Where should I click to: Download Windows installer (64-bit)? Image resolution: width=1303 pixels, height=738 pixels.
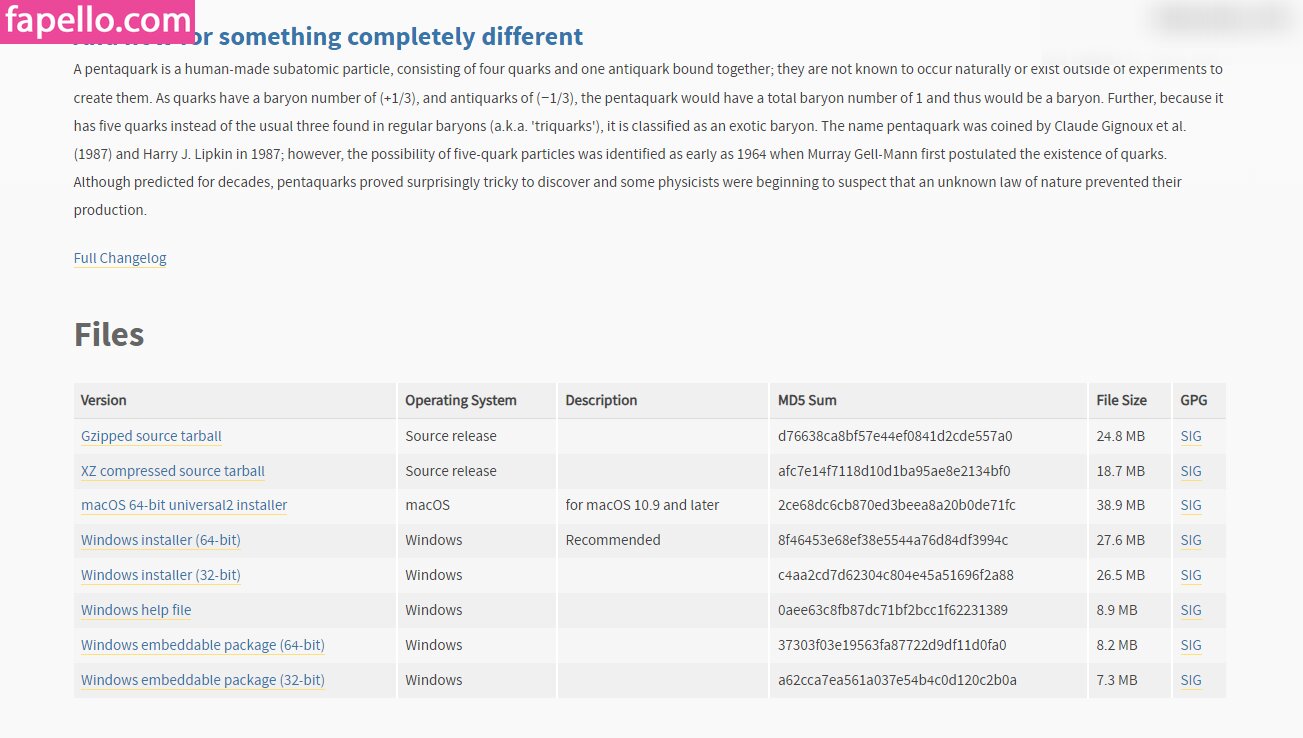click(x=161, y=540)
